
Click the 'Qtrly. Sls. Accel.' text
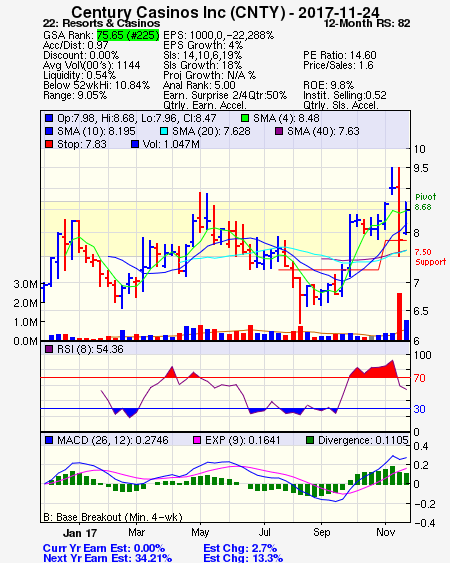click(x=341, y=105)
